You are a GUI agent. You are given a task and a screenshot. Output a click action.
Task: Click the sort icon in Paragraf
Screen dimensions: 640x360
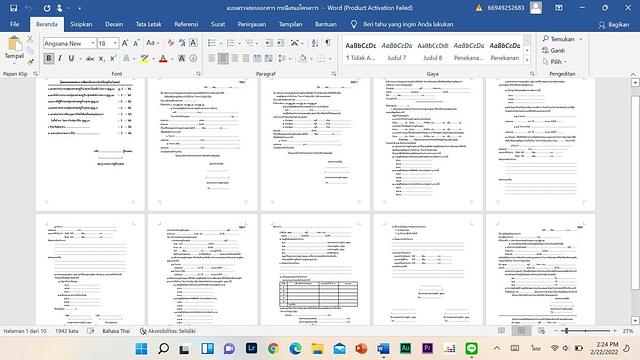[x=315, y=43]
